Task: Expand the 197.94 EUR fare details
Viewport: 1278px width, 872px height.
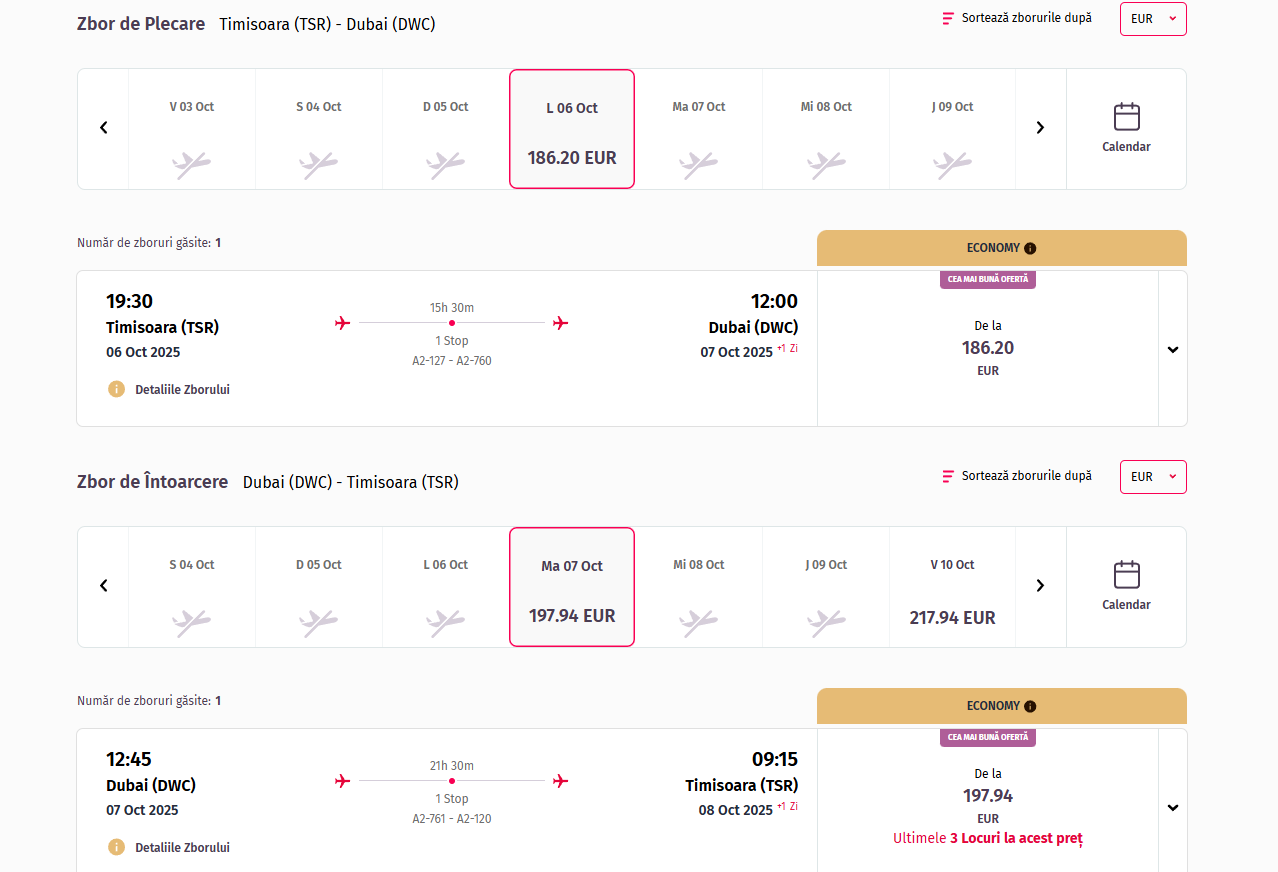Action: 1173,808
